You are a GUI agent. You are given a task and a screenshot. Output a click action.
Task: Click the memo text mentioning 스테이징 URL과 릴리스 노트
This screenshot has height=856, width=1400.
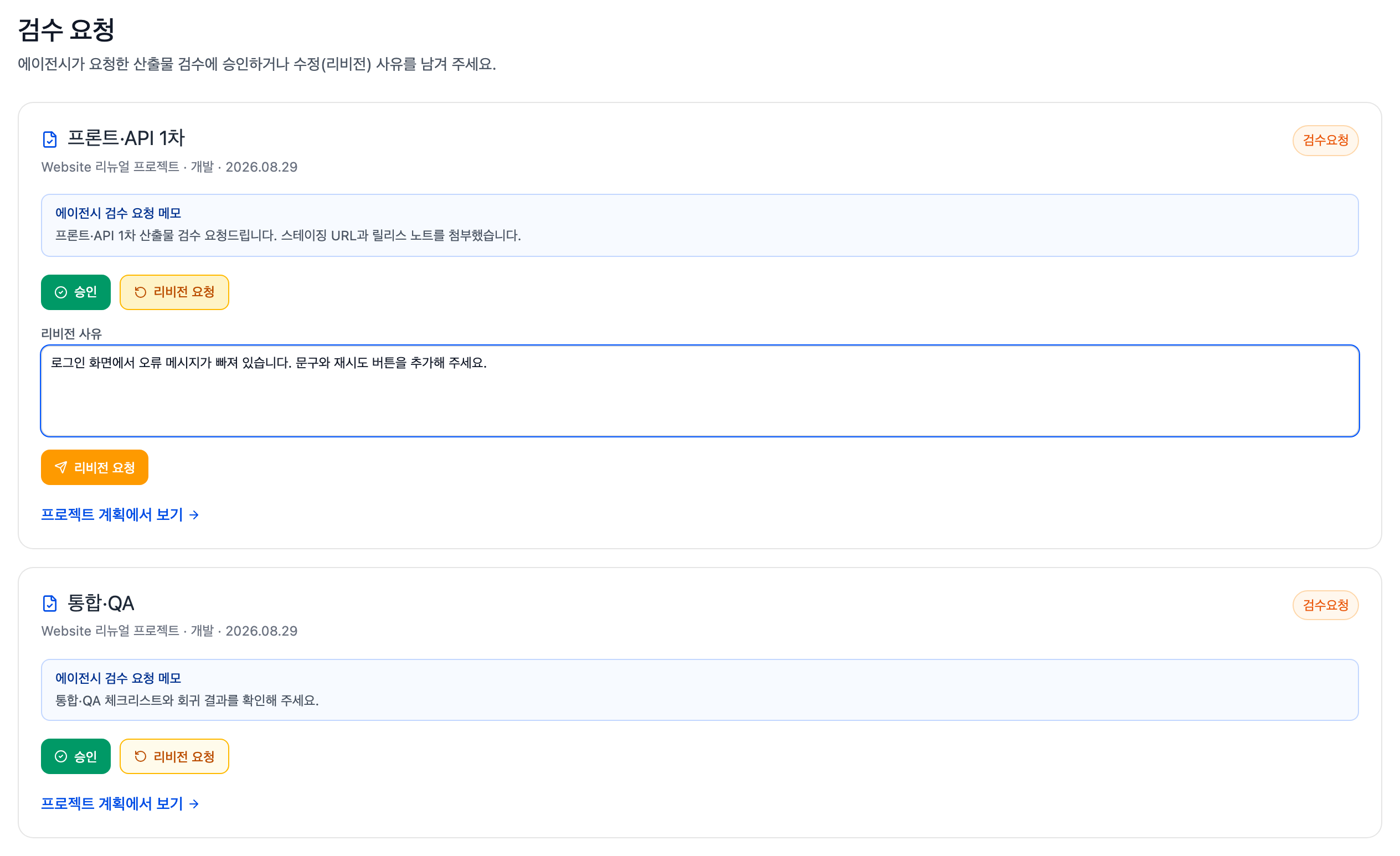click(287, 235)
